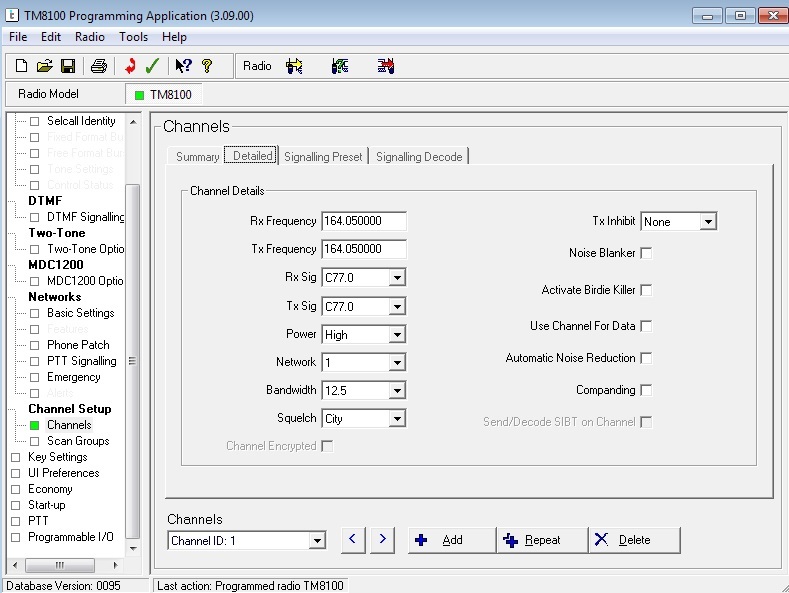Click the green checkmark validate icon
Screen dimensions: 789x593
click(x=152, y=66)
